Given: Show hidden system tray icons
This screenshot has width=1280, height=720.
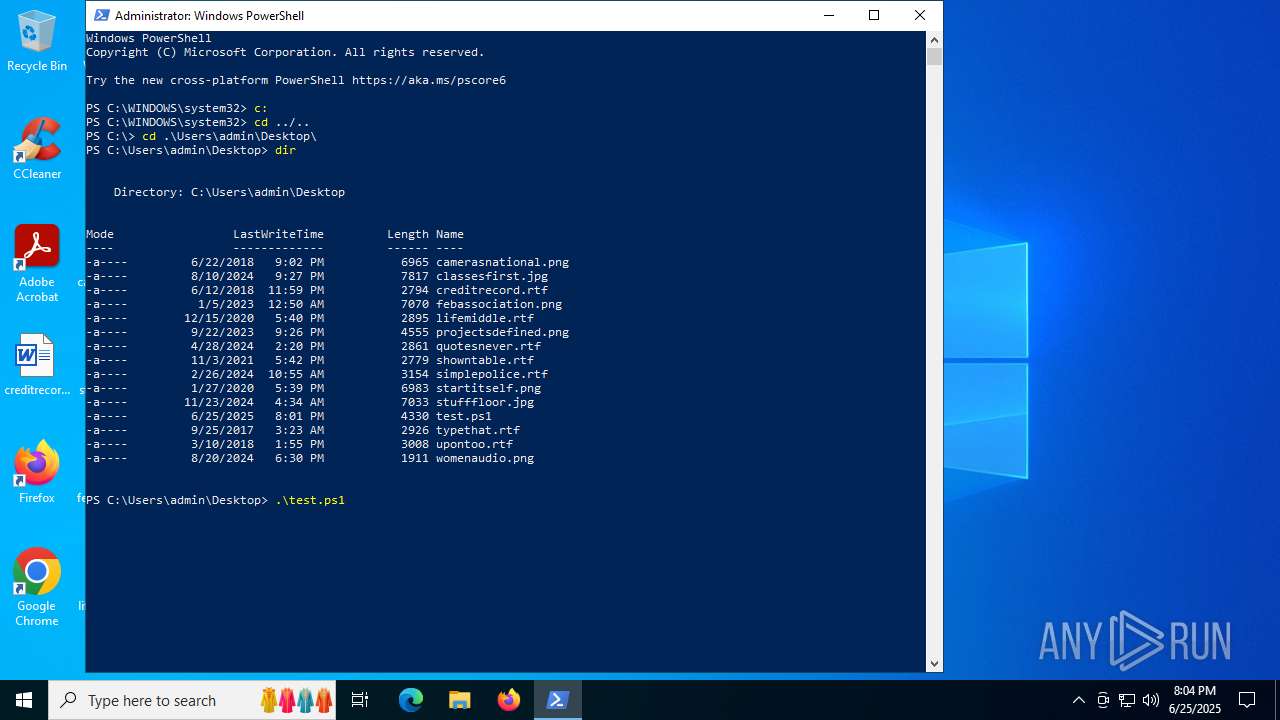Looking at the screenshot, I should (1078, 700).
